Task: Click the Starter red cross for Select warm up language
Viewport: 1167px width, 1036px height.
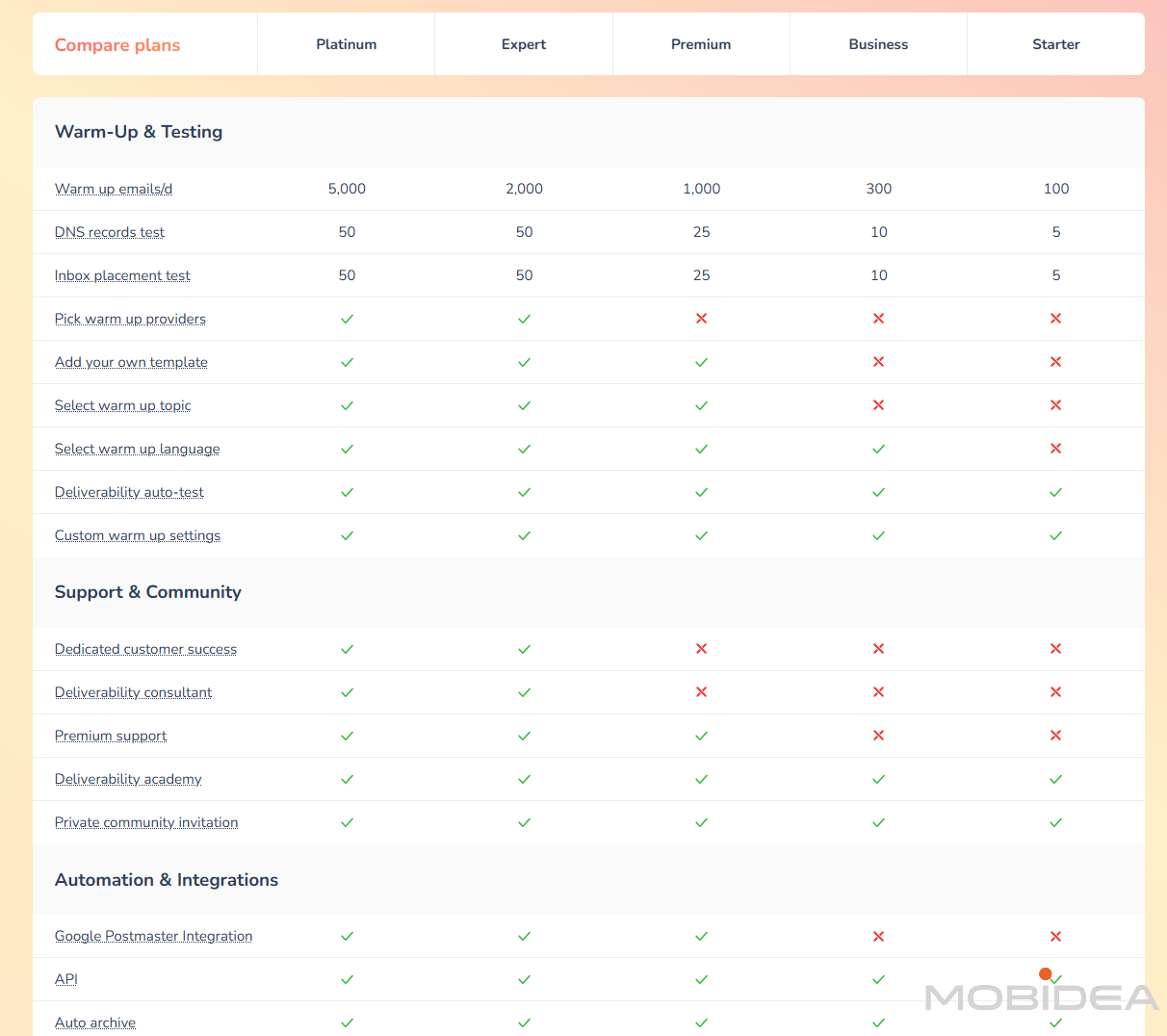Action: point(1055,449)
